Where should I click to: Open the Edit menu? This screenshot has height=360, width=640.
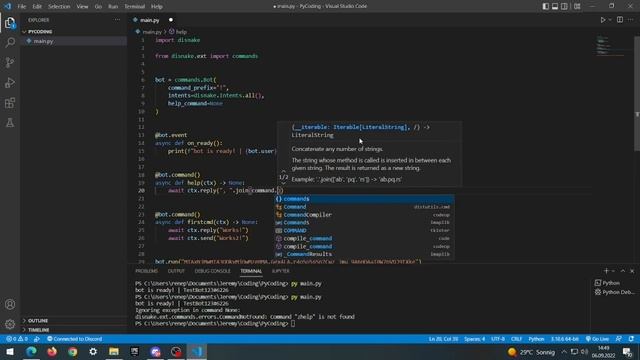(x=37, y=7)
